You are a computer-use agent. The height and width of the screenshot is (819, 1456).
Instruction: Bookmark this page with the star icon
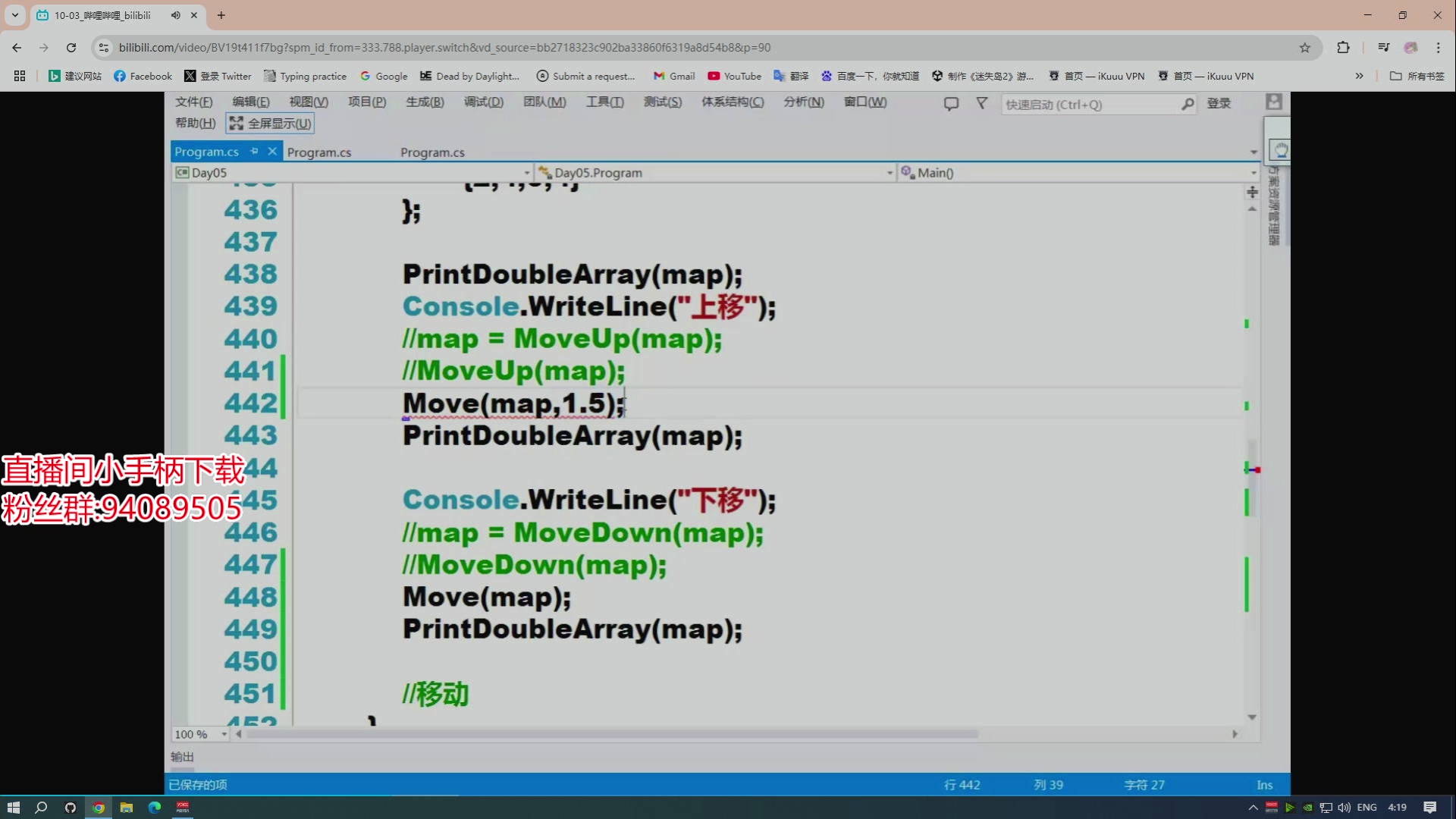(1304, 47)
